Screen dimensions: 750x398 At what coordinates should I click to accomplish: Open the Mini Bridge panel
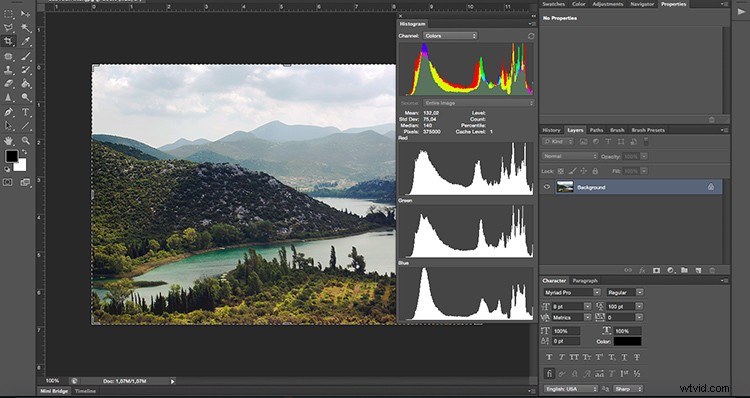[x=54, y=391]
